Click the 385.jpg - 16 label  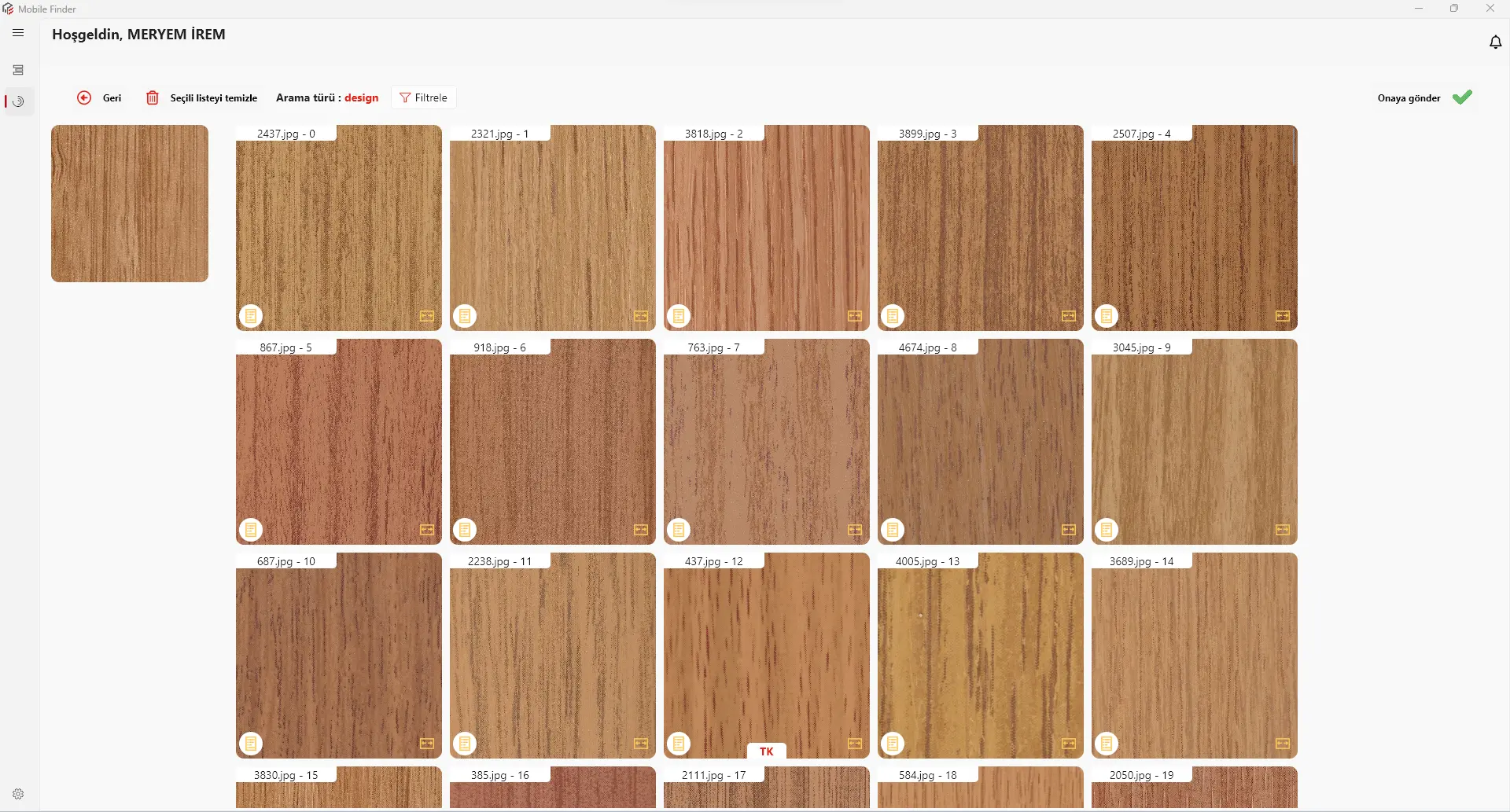coord(500,775)
